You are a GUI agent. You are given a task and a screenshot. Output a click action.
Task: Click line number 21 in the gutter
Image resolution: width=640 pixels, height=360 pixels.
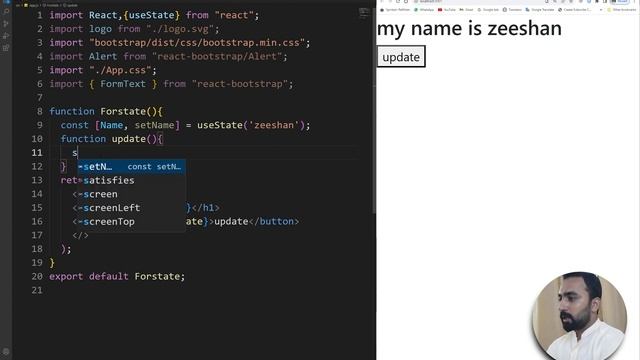tap(37, 290)
